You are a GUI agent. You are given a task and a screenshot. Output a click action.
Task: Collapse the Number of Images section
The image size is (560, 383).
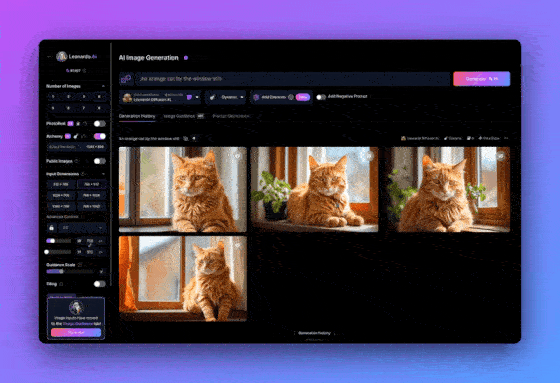tap(103, 86)
